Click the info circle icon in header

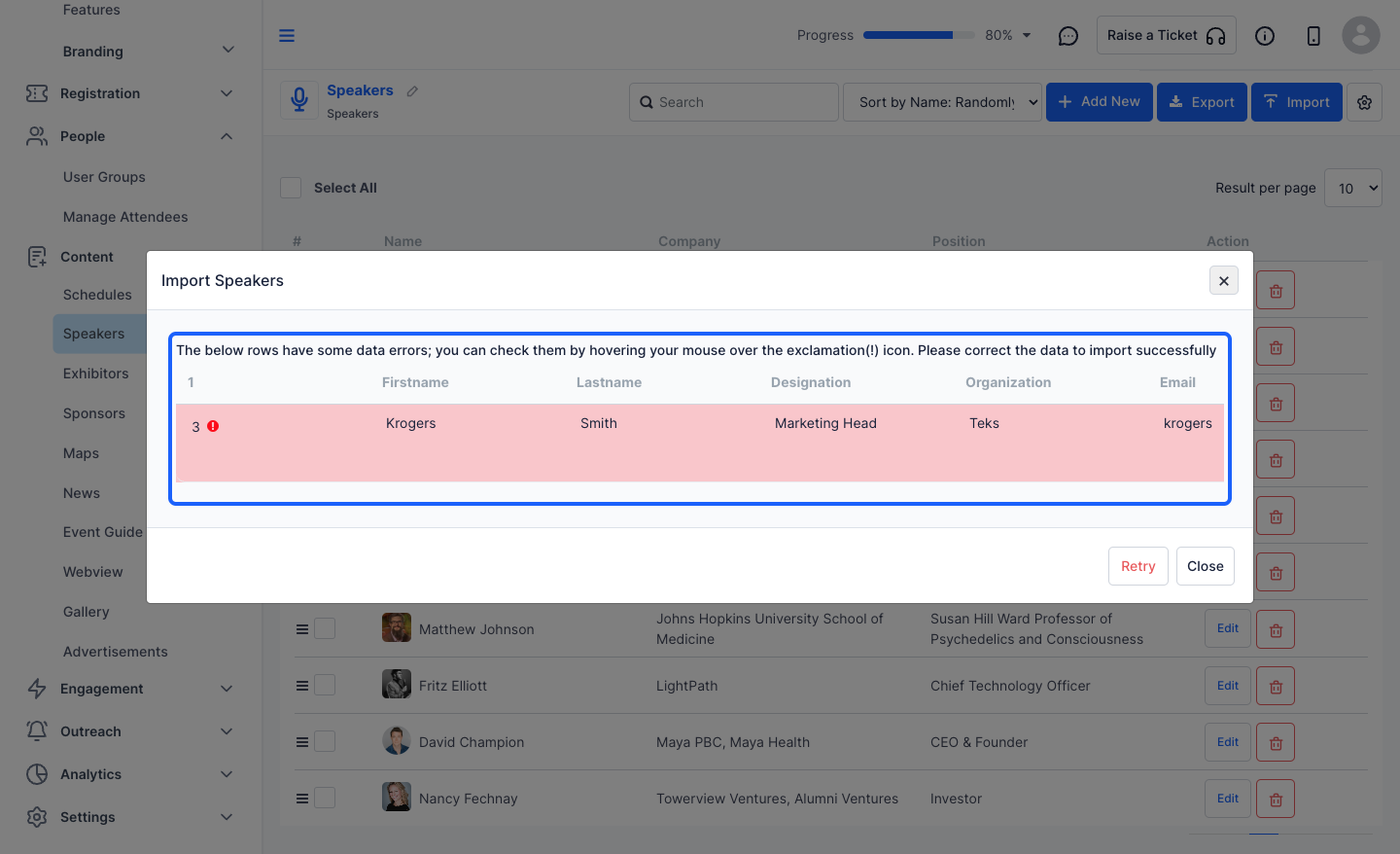click(x=1265, y=36)
